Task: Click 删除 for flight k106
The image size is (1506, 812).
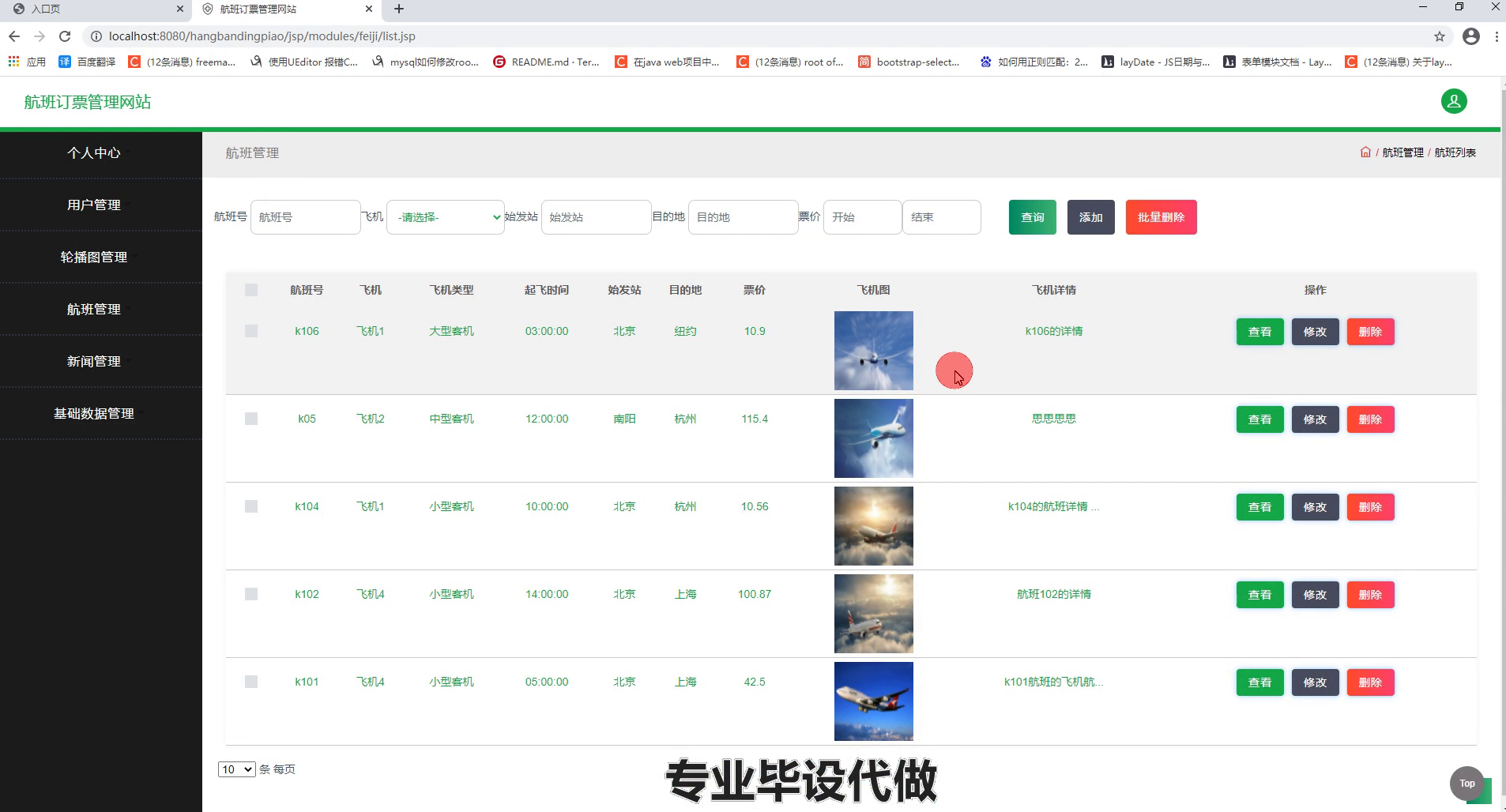Action: pos(1371,332)
